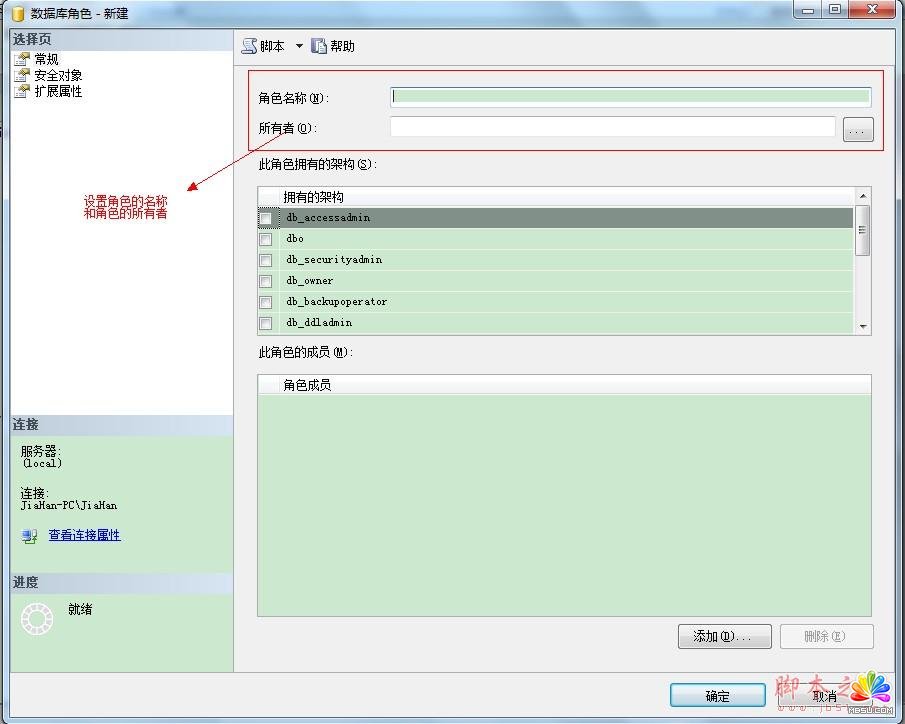Screen dimensions: 905x724
Task: Check the db_accessadmin schema checkbox
Action: [x=266, y=218]
